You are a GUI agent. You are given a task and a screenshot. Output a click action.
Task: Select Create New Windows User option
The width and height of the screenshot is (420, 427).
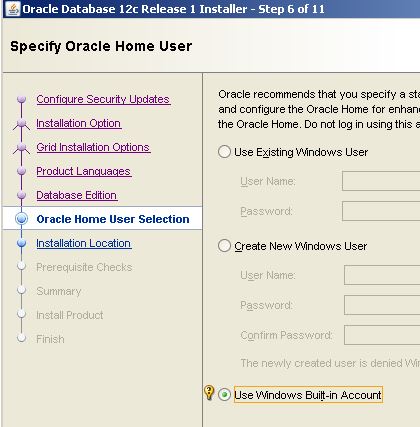pyautogui.click(x=224, y=246)
